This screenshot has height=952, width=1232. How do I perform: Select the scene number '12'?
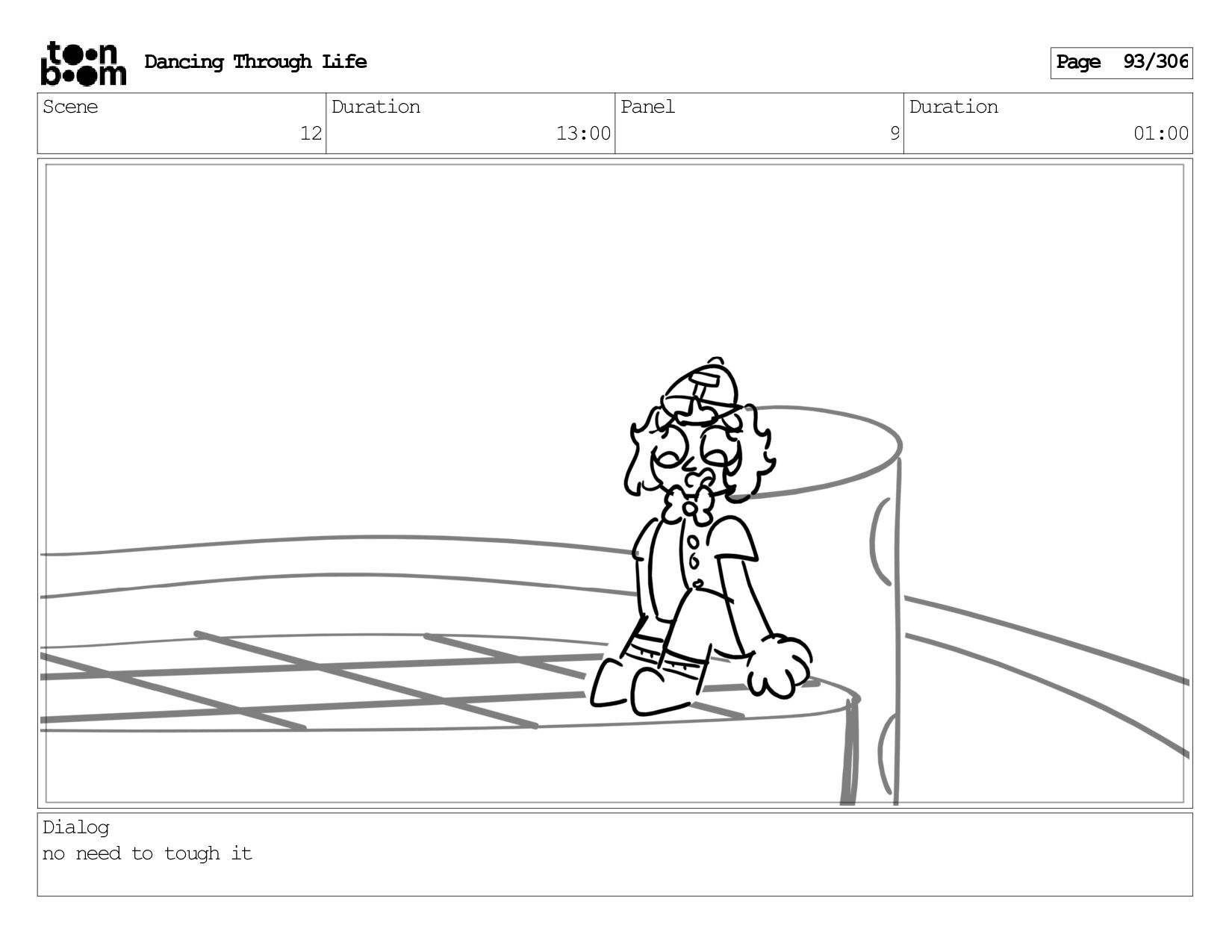tap(311, 134)
